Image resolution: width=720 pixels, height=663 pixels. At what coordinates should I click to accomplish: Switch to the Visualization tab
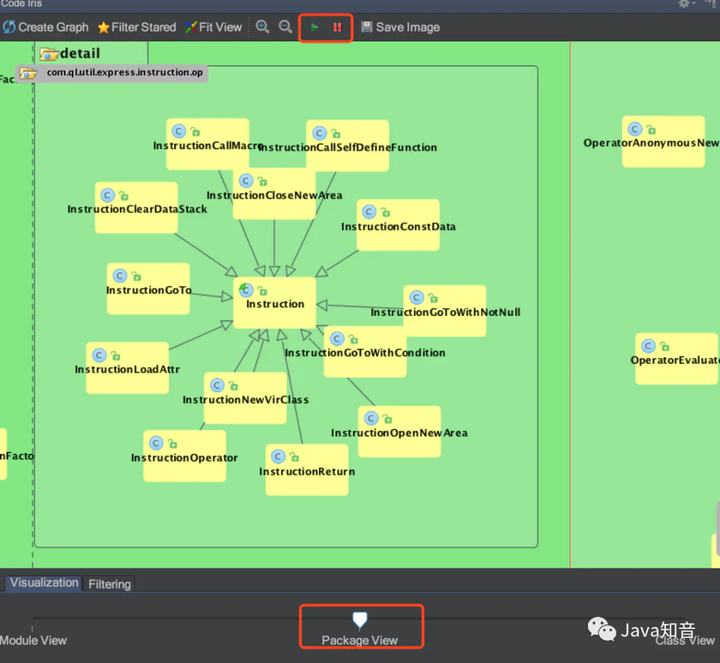44,583
